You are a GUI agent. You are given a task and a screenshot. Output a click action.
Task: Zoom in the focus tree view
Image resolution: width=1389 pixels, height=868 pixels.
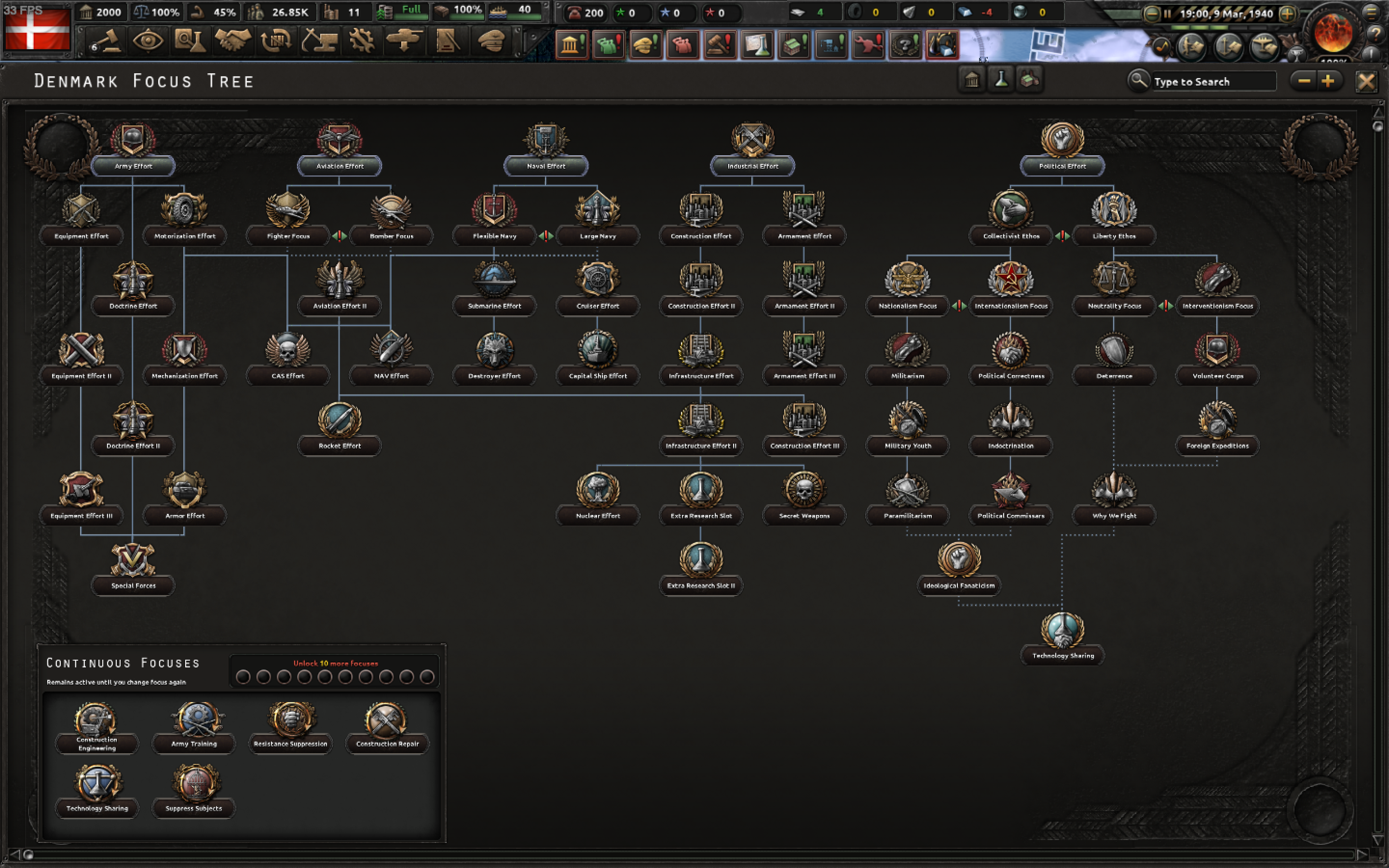[1328, 81]
